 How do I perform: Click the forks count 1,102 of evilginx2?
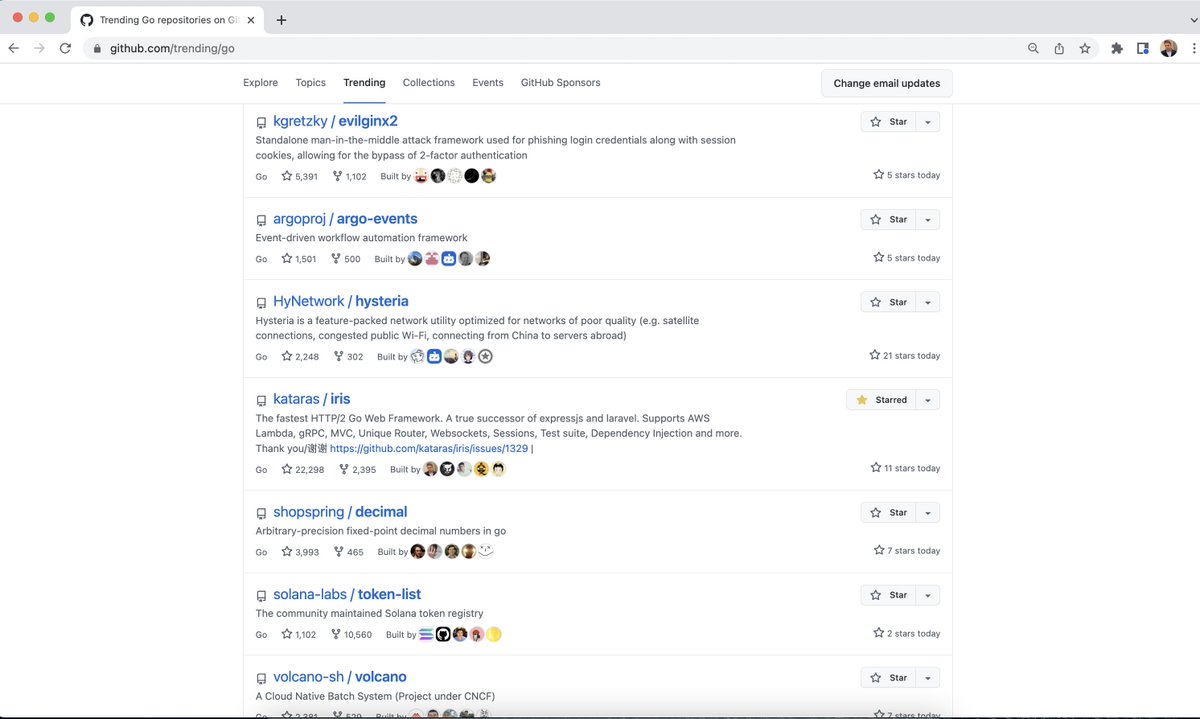[x=350, y=176]
